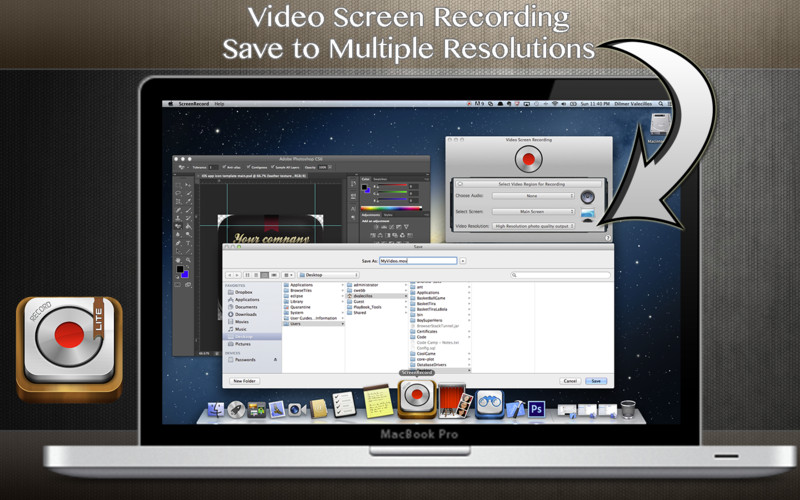This screenshot has height=500, width=800.
Task: Open Launchpad rocket icon in the Dock
Action: coord(236,410)
